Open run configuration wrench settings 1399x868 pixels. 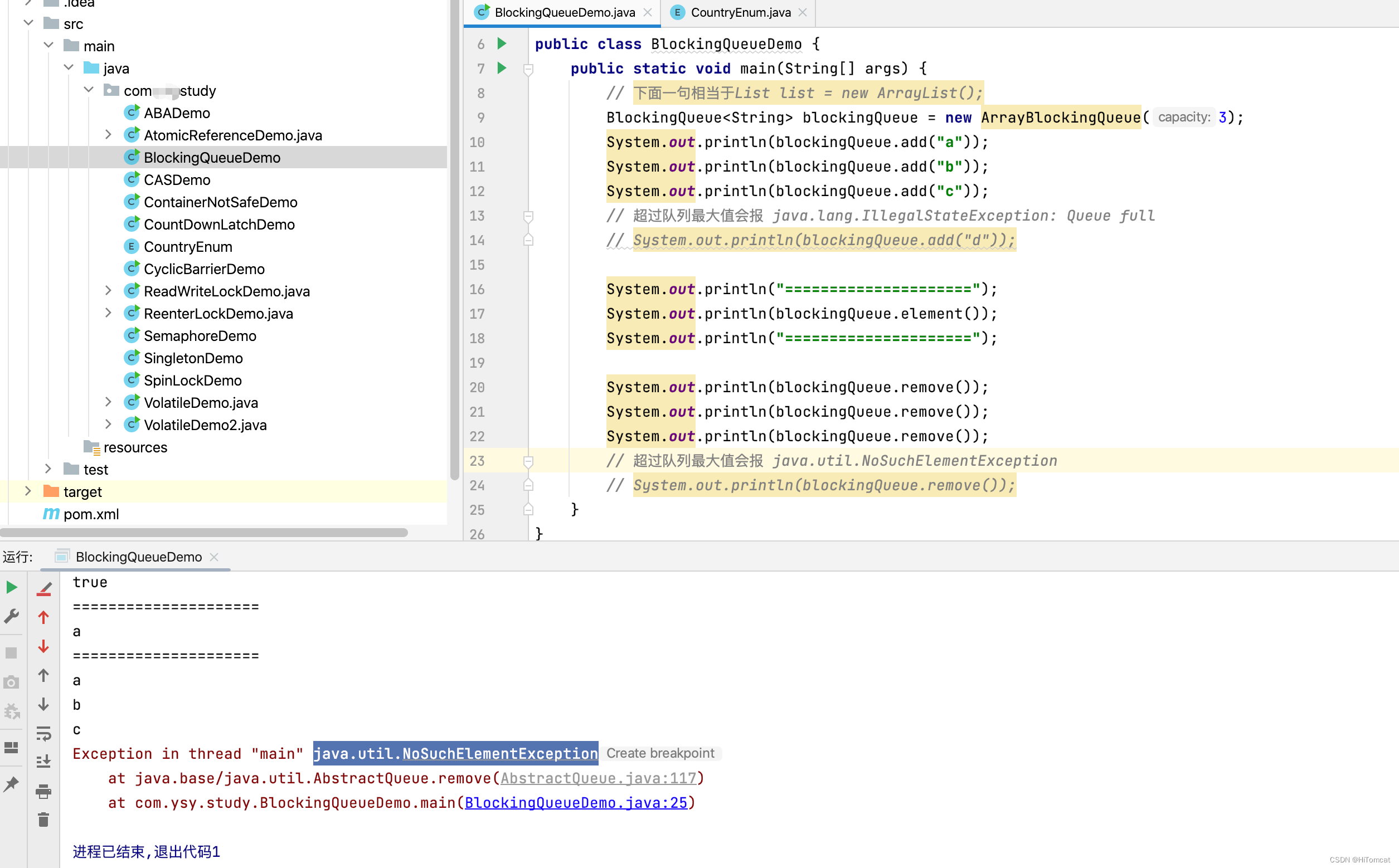12,617
